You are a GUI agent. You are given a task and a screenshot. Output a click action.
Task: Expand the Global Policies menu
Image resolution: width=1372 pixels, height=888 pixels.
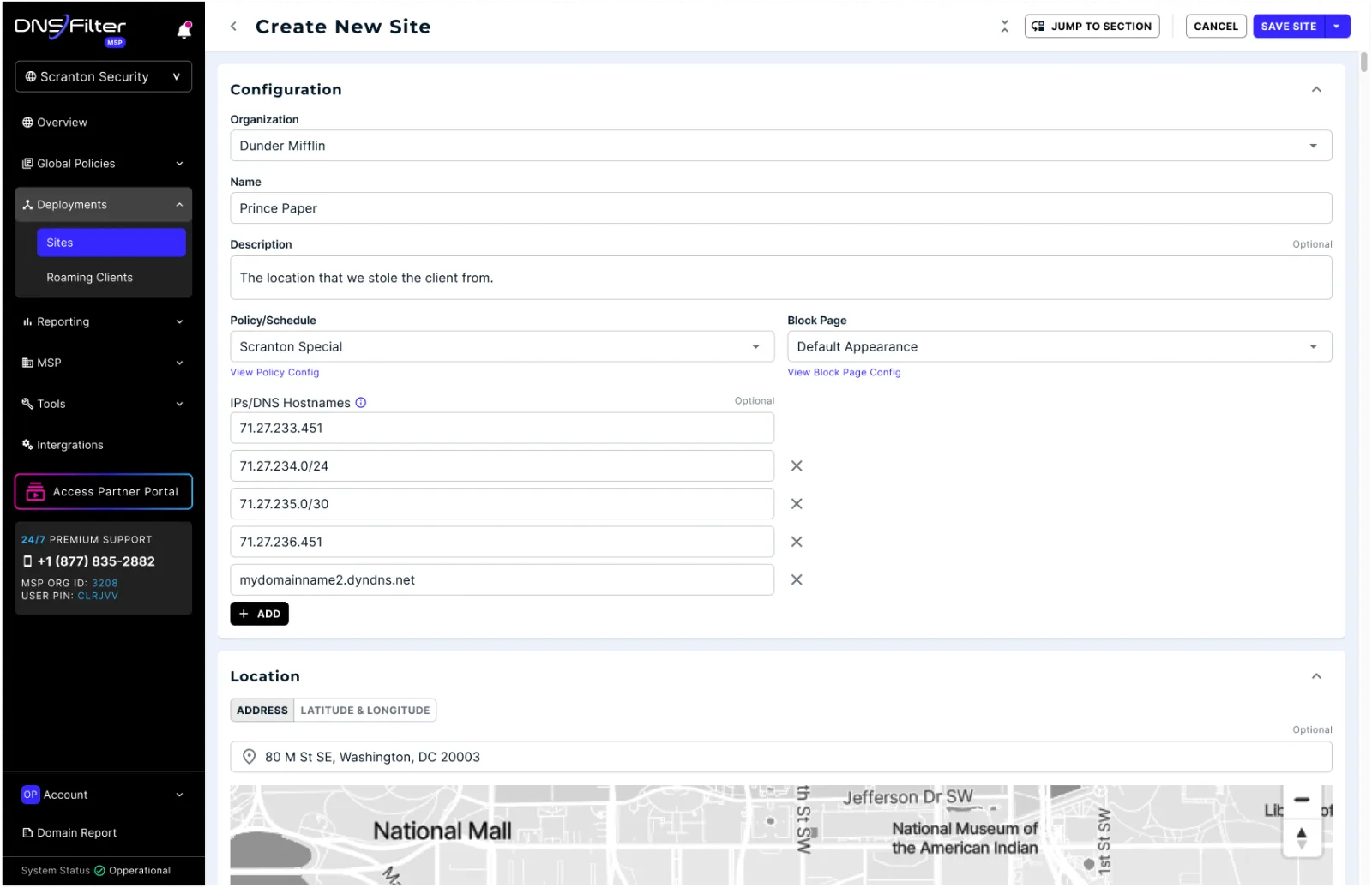(x=103, y=164)
